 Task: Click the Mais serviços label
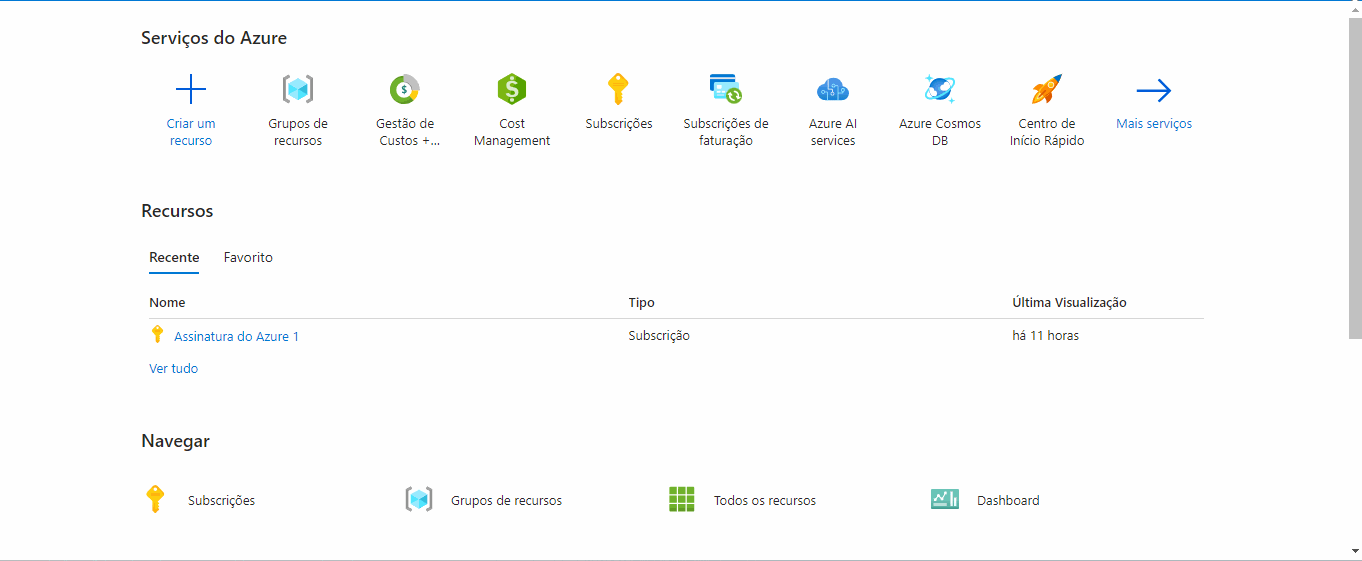click(x=1154, y=124)
